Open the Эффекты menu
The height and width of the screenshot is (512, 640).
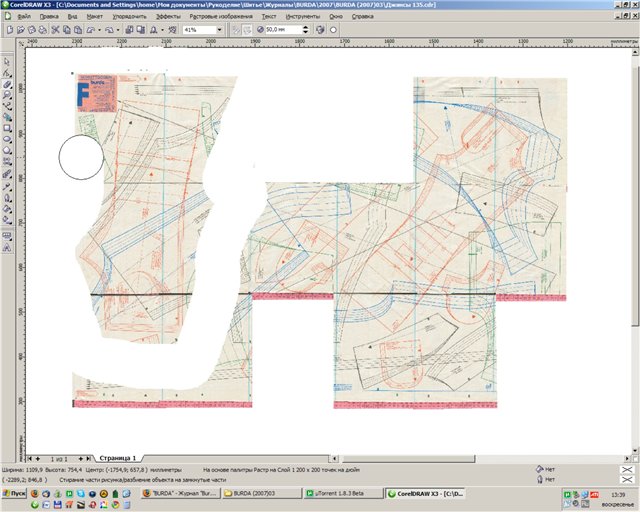tap(169, 18)
